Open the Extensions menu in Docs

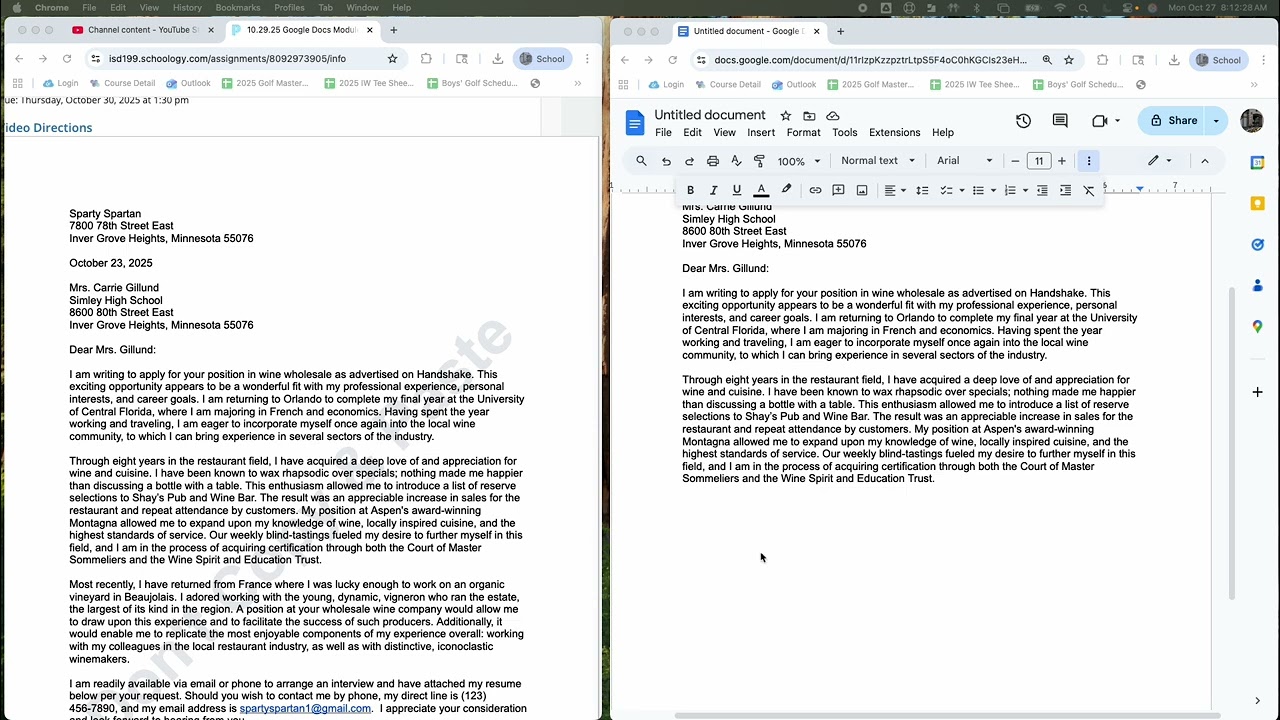(x=894, y=133)
